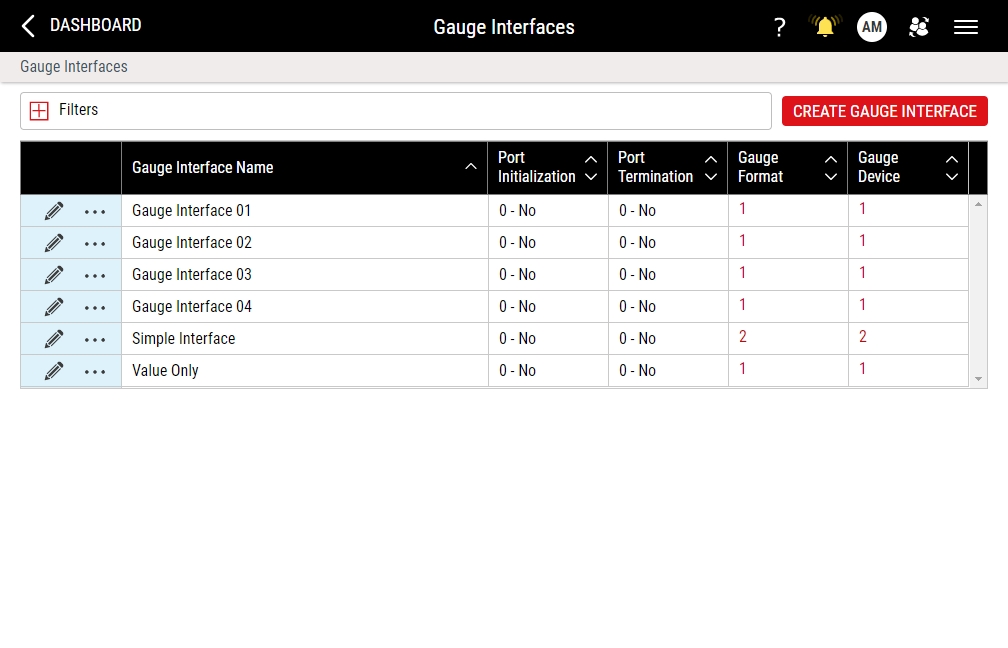1008x648 pixels.
Task: Click inside the Filters search field
Action: tap(400, 110)
